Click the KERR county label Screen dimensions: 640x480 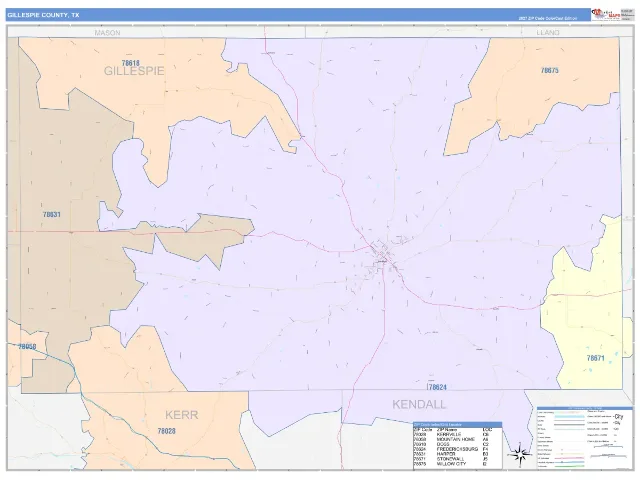(182, 415)
